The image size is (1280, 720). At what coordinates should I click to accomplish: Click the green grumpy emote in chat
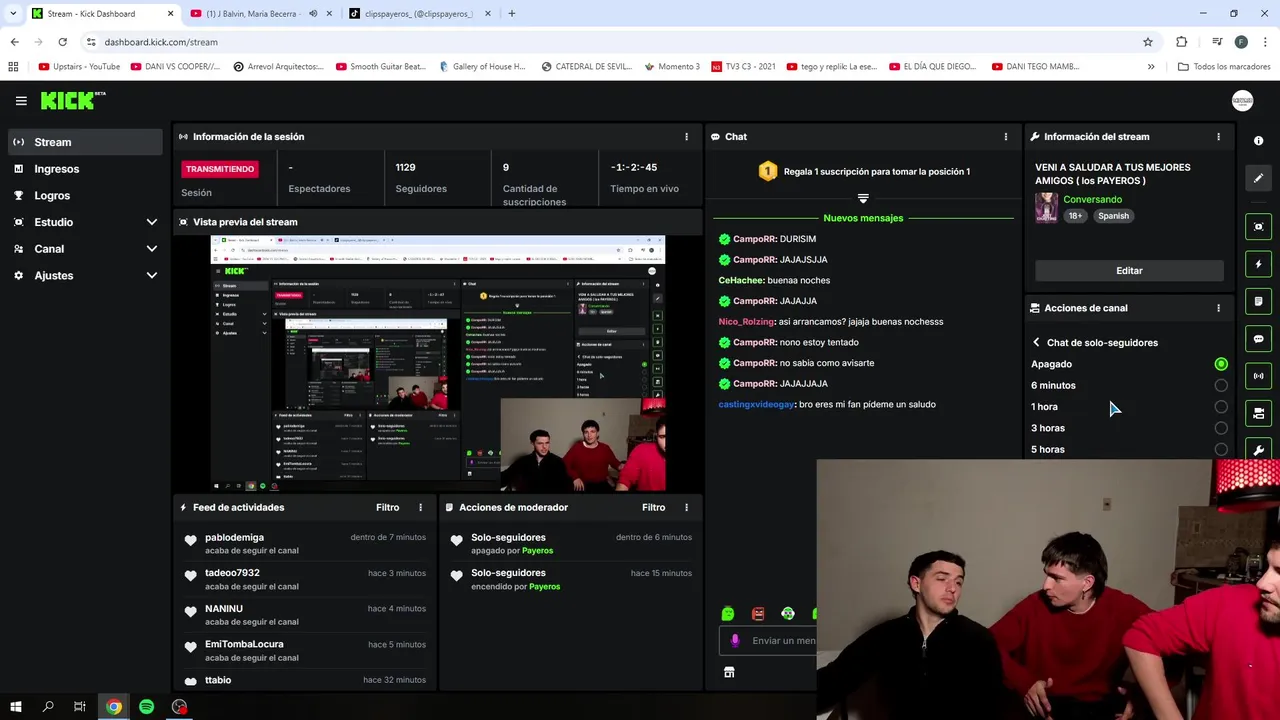point(728,614)
